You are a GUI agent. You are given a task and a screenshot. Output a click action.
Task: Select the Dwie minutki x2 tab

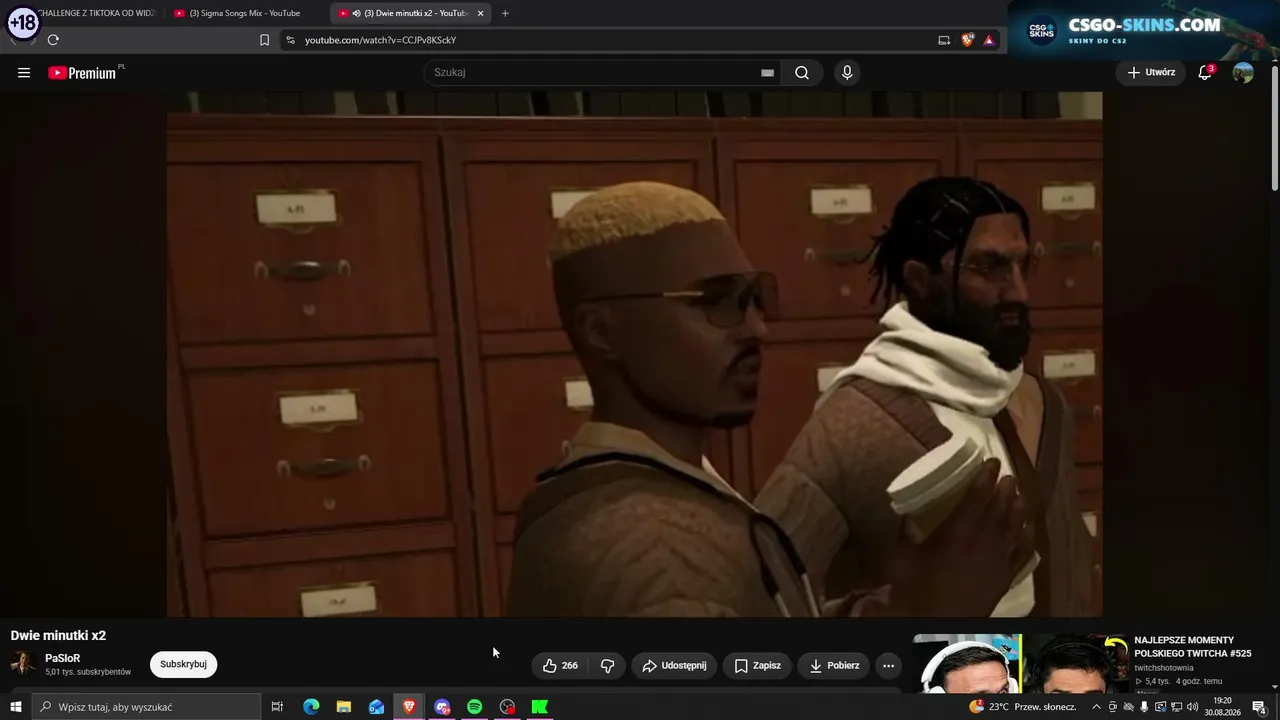click(x=411, y=13)
